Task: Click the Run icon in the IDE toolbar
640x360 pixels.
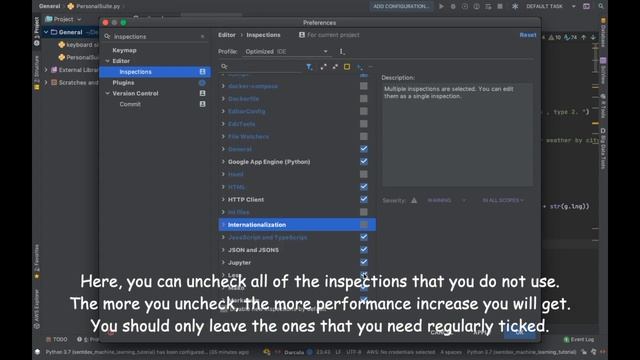Action: pos(441,7)
